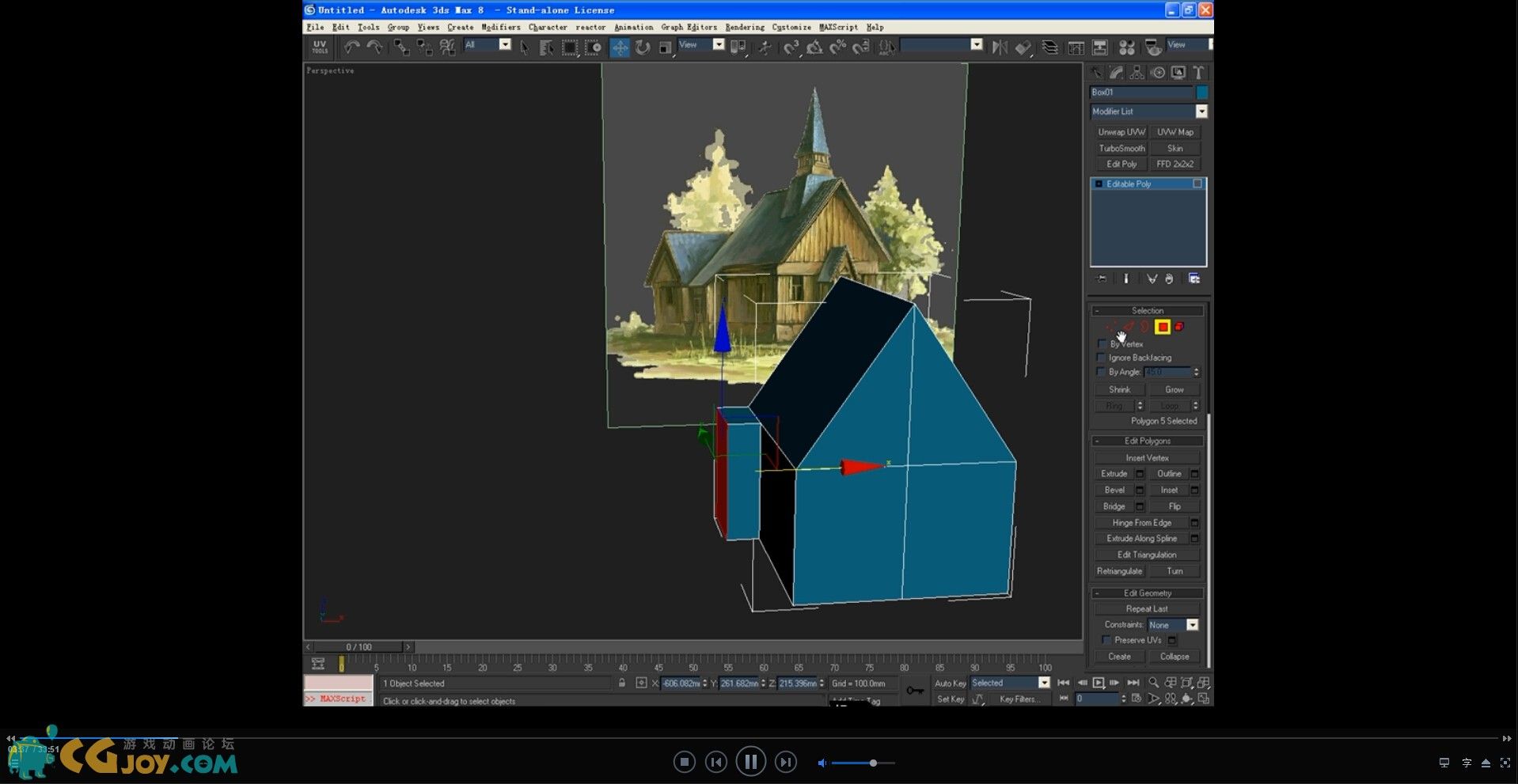Image resolution: width=1518 pixels, height=784 pixels.
Task: Click the Box01 object color swatch
Action: pos(1201,93)
